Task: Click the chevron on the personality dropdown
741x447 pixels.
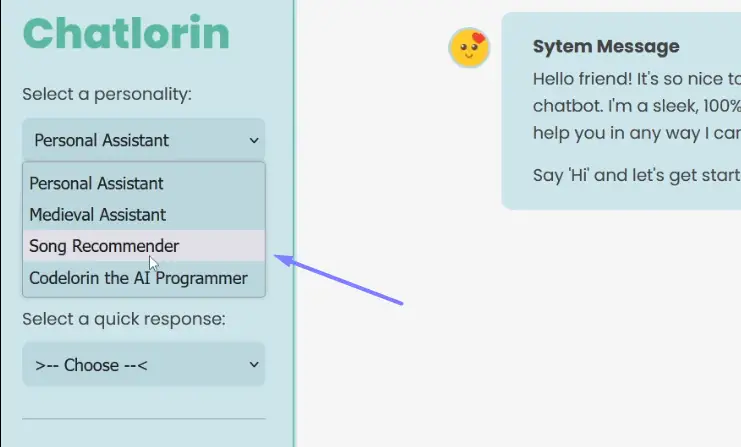Action: (x=254, y=141)
